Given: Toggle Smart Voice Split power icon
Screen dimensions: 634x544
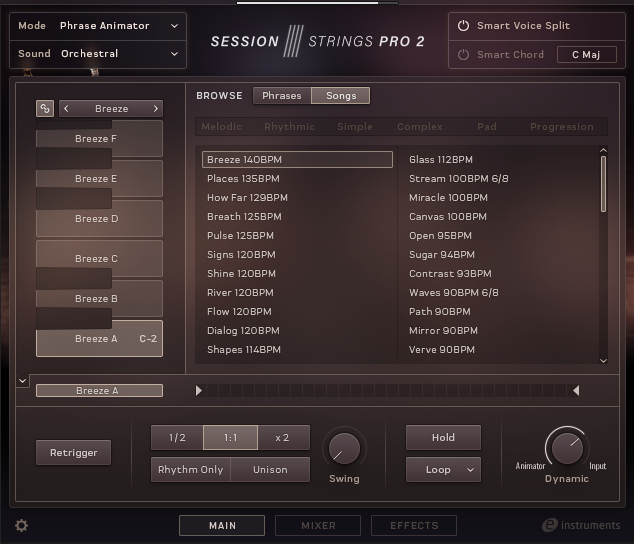Looking at the screenshot, I should click(x=463, y=25).
